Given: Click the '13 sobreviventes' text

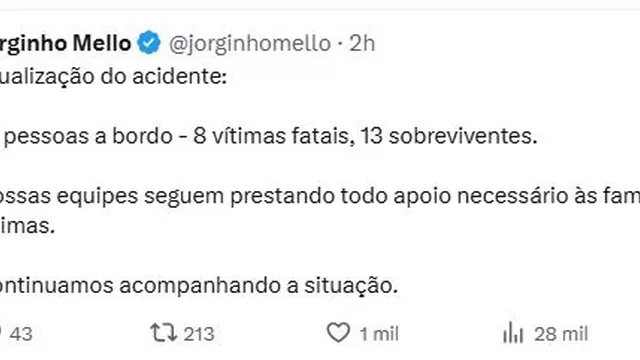Looking at the screenshot, I should pos(449,136).
